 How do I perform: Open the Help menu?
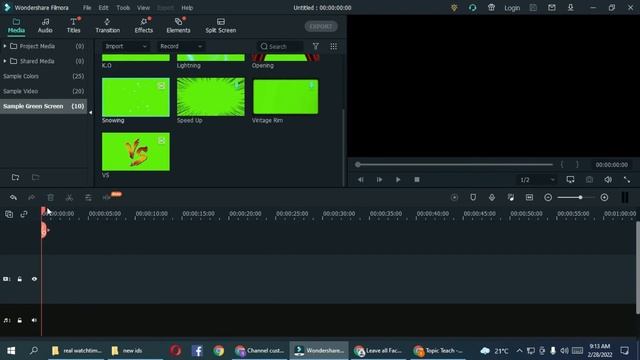[187, 8]
